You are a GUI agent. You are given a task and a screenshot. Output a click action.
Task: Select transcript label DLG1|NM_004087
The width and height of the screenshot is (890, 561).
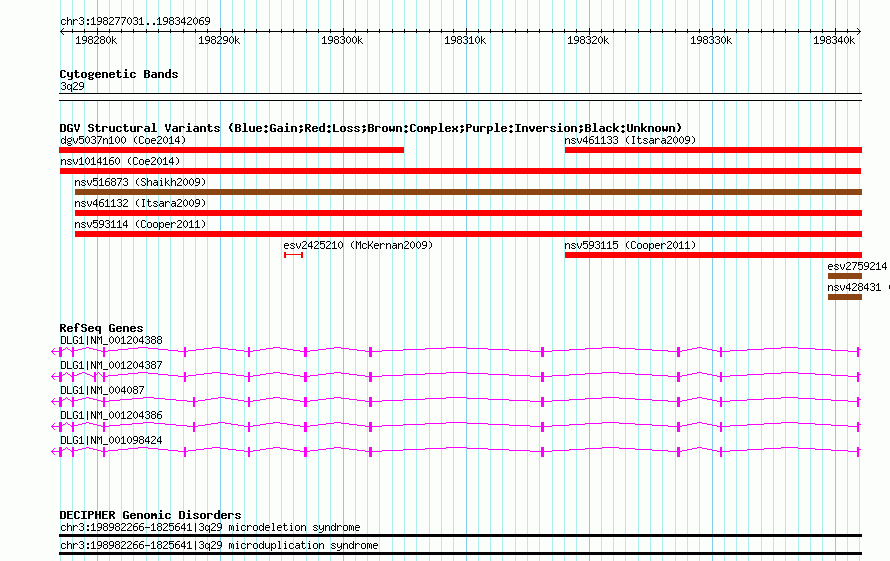[x=102, y=391]
